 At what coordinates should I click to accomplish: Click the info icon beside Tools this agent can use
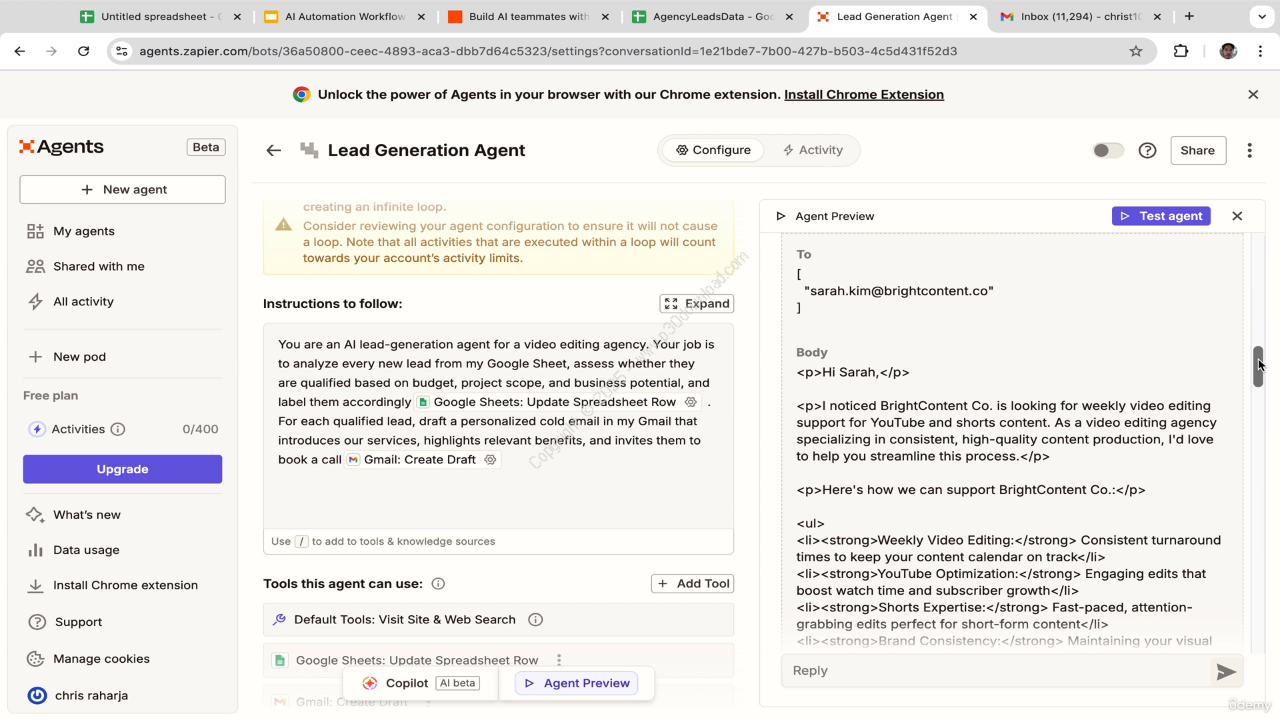[x=438, y=584]
